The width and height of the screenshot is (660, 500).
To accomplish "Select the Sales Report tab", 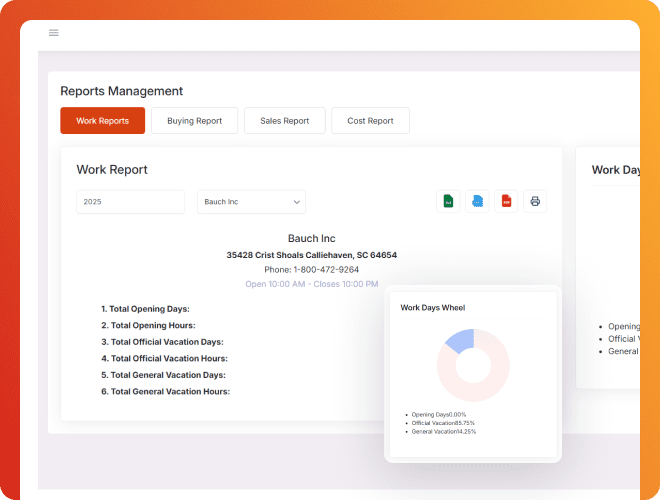I will point(284,121).
